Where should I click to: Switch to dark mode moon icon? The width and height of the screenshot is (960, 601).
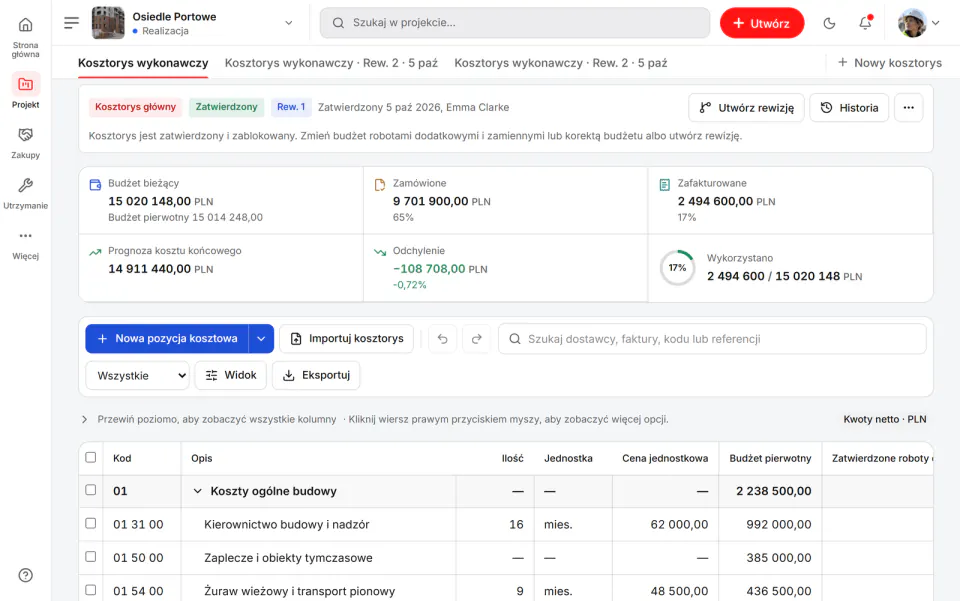pos(830,23)
